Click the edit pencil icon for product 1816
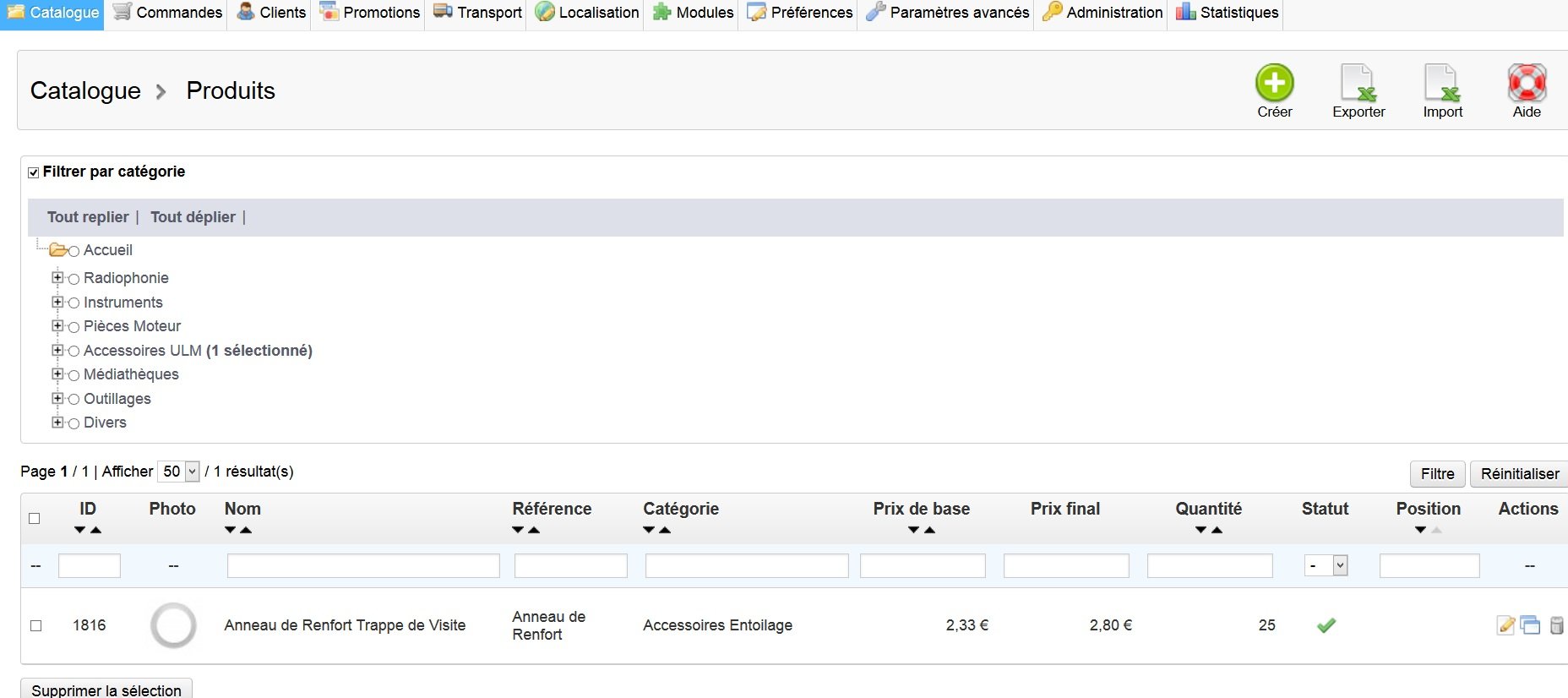The height and width of the screenshot is (698, 1568). (x=1505, y=625)
